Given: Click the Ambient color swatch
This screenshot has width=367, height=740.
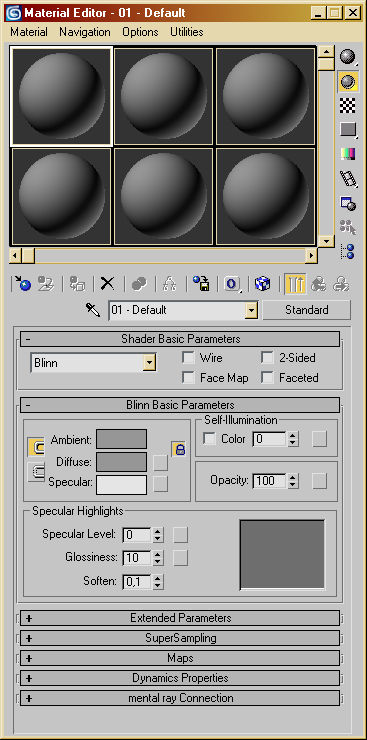Looking at the screenshot, I should [121, 439].
